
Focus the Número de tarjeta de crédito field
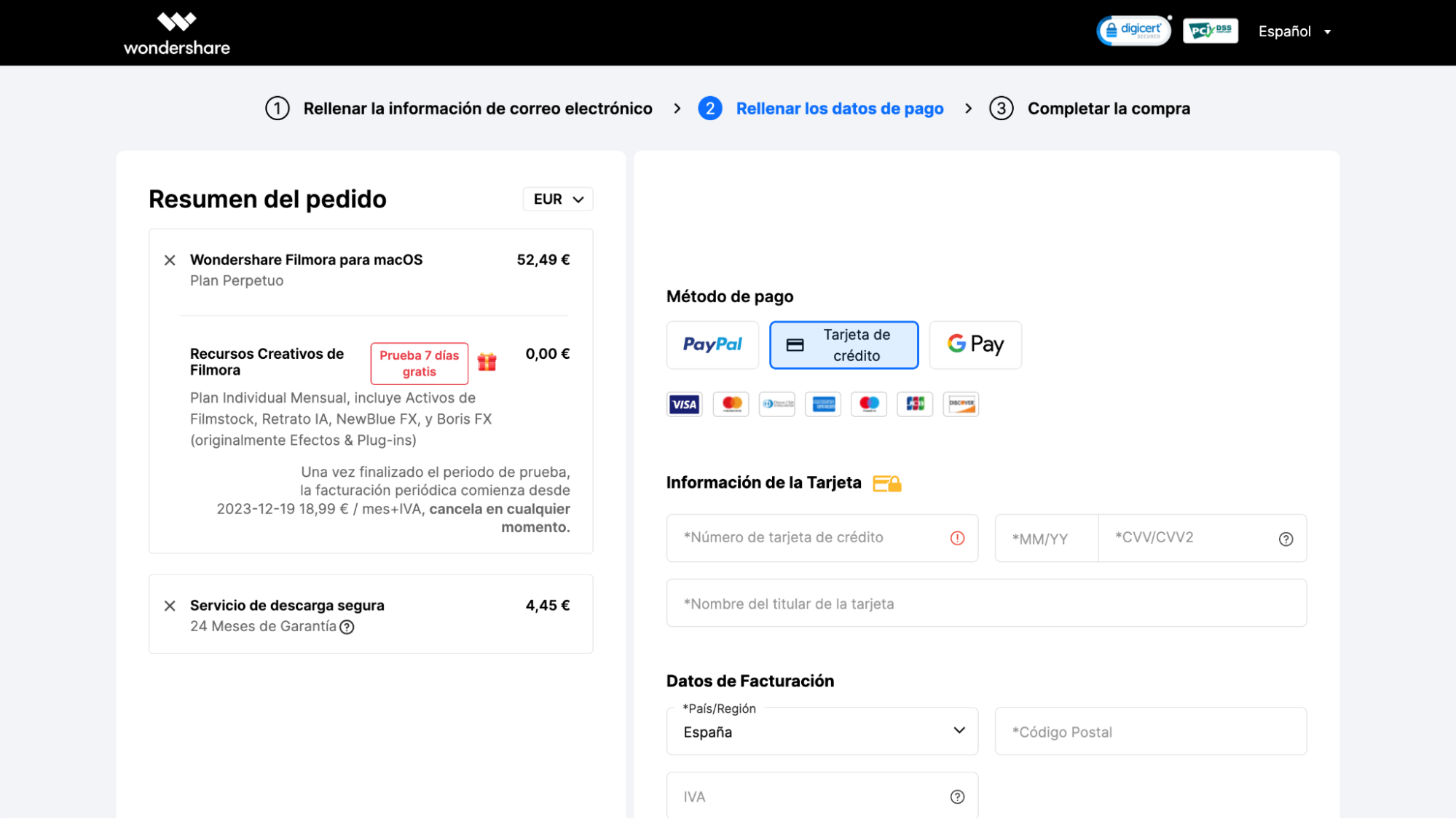click(822, 538)
